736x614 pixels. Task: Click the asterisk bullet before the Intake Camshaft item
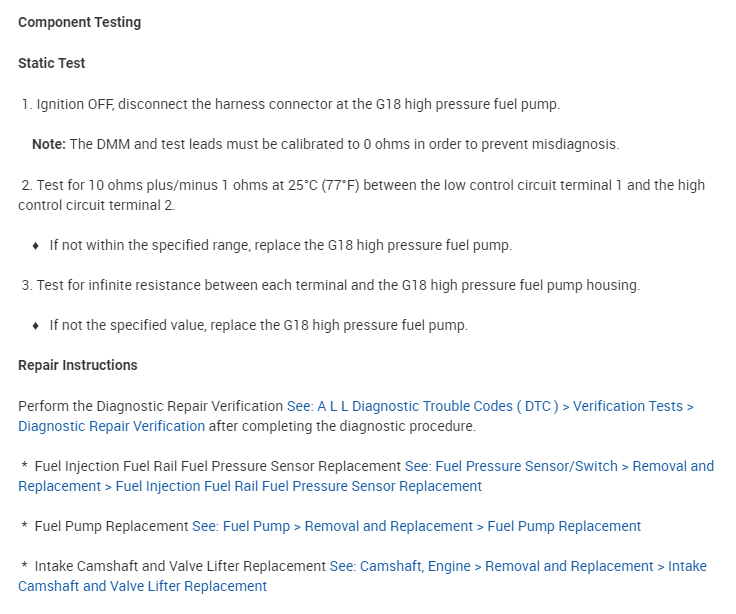[24, 566]
